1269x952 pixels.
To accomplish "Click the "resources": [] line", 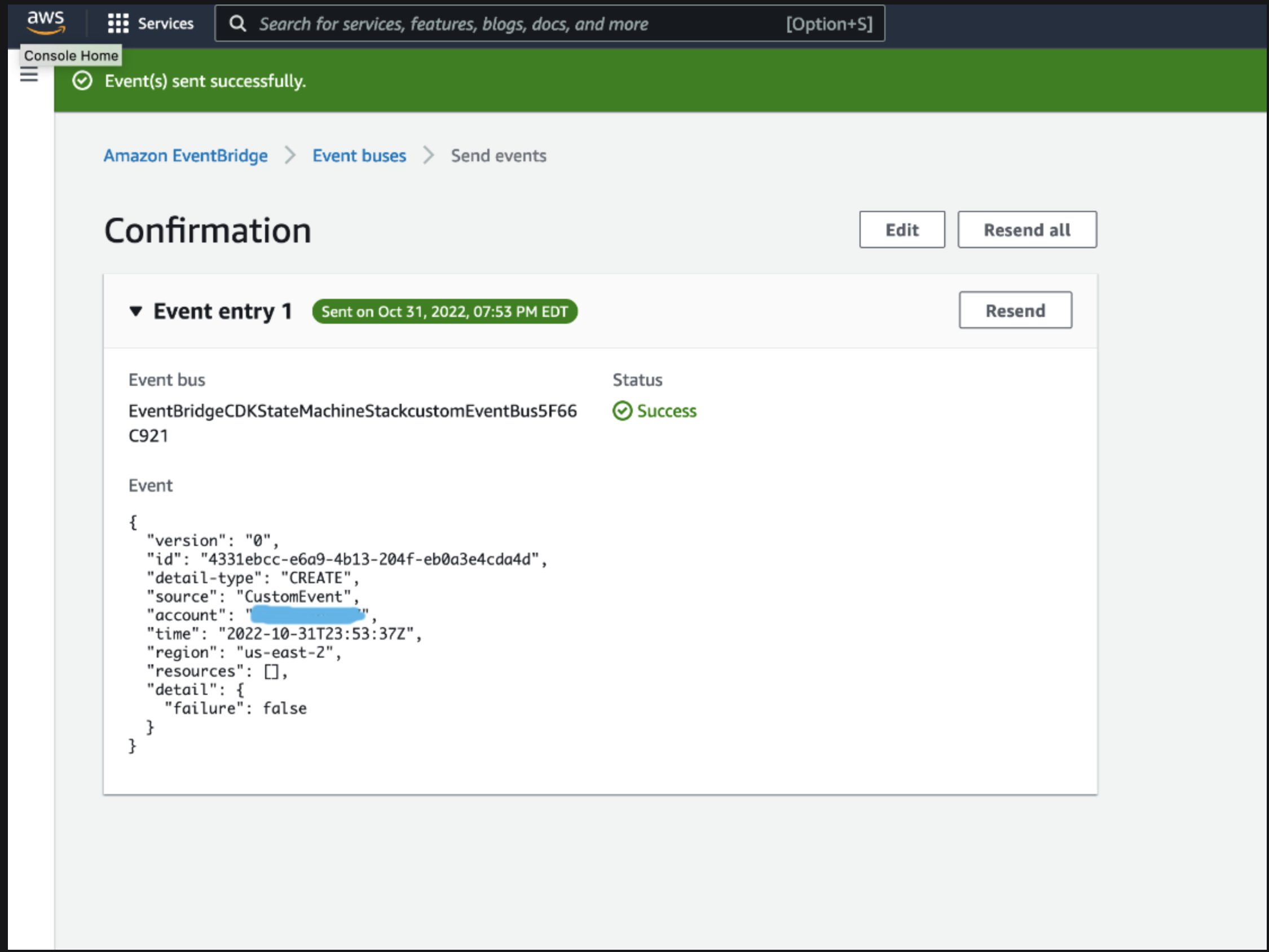I will [217, 671].
